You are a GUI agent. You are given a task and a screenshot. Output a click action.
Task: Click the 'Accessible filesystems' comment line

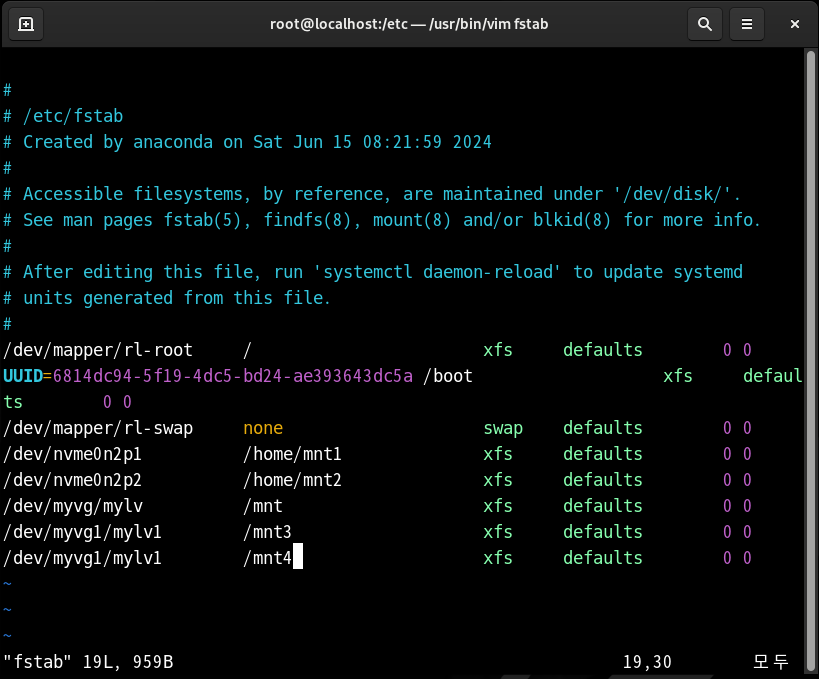(x=372, y=194)
